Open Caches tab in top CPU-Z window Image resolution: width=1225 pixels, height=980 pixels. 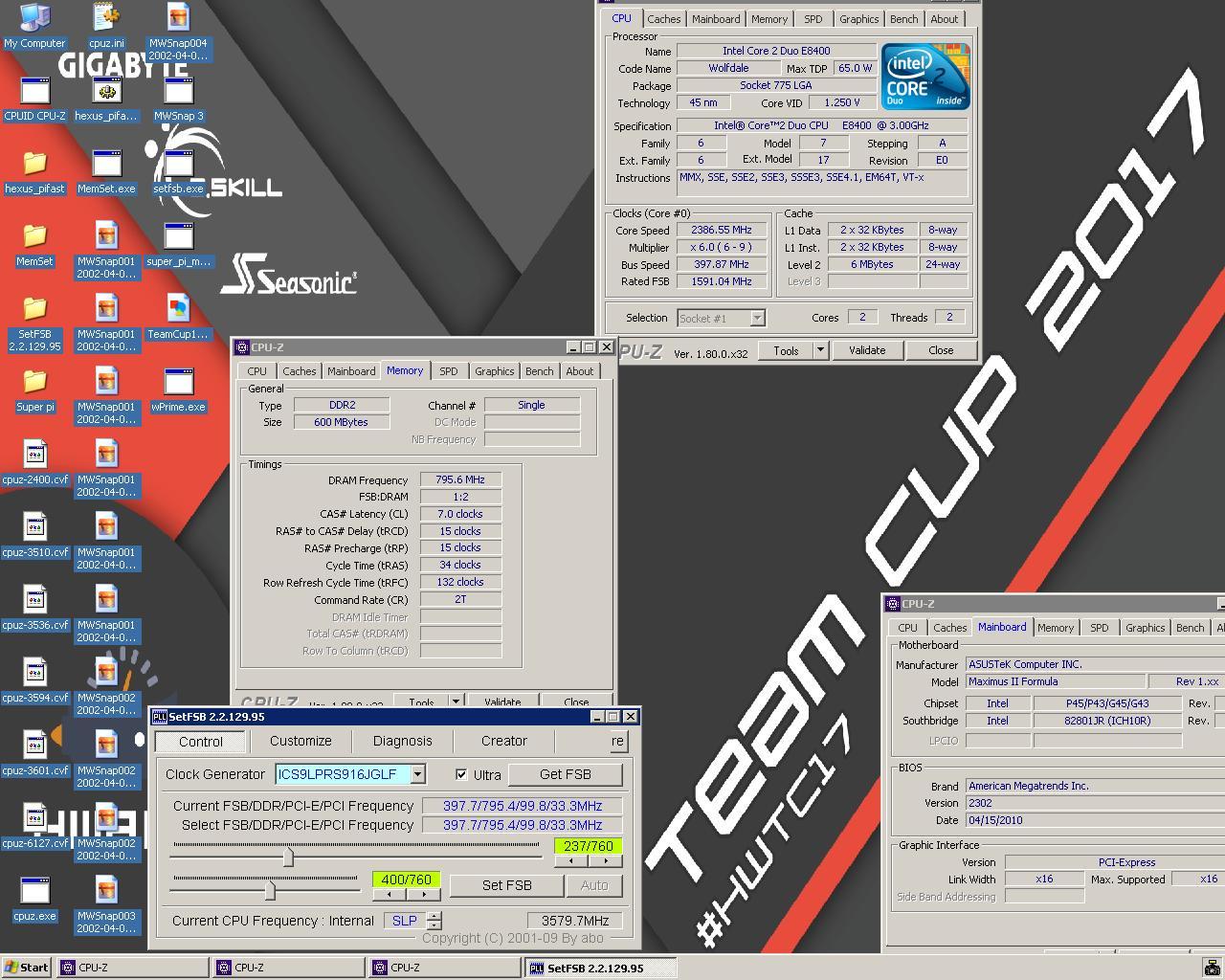tap(663, 19)
